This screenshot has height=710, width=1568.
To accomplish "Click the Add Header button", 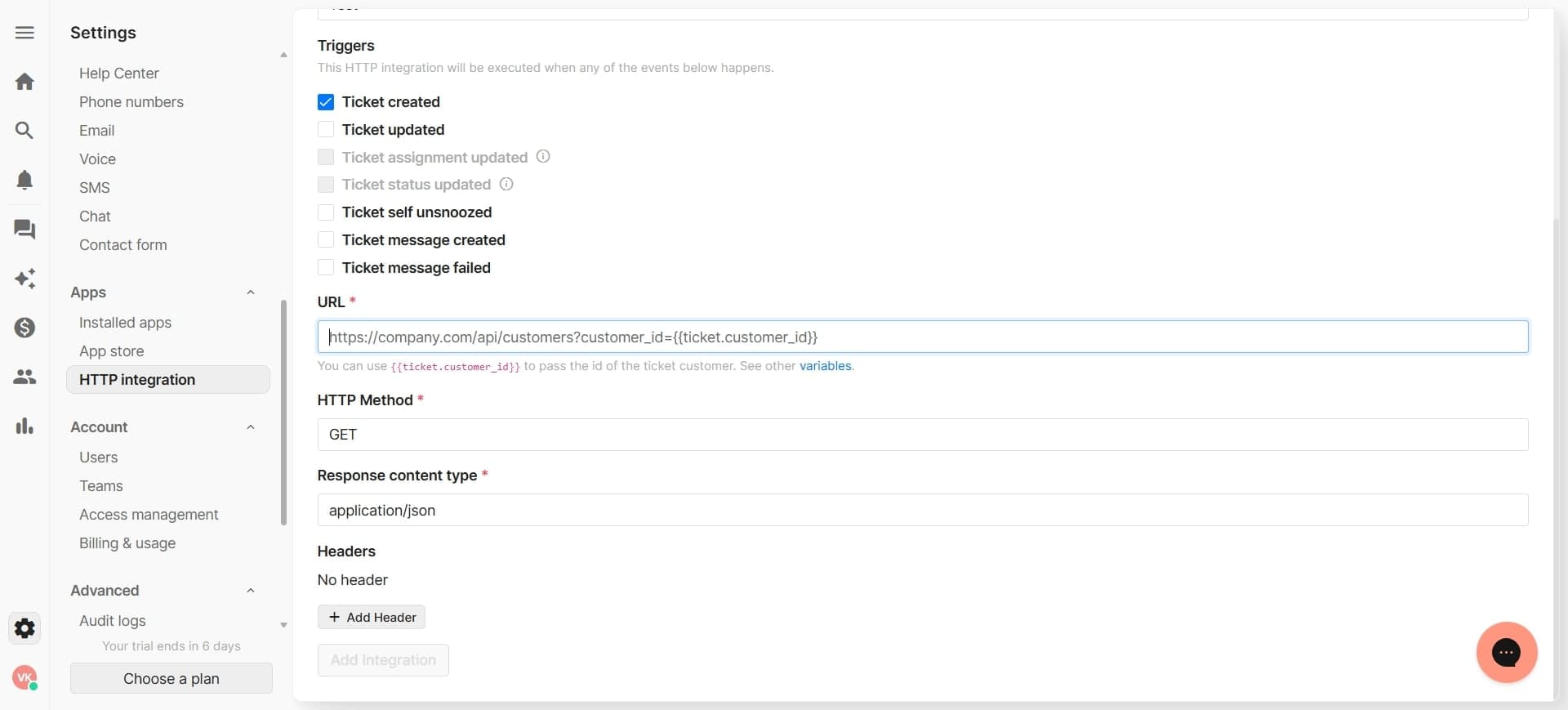I will [371, 617].
